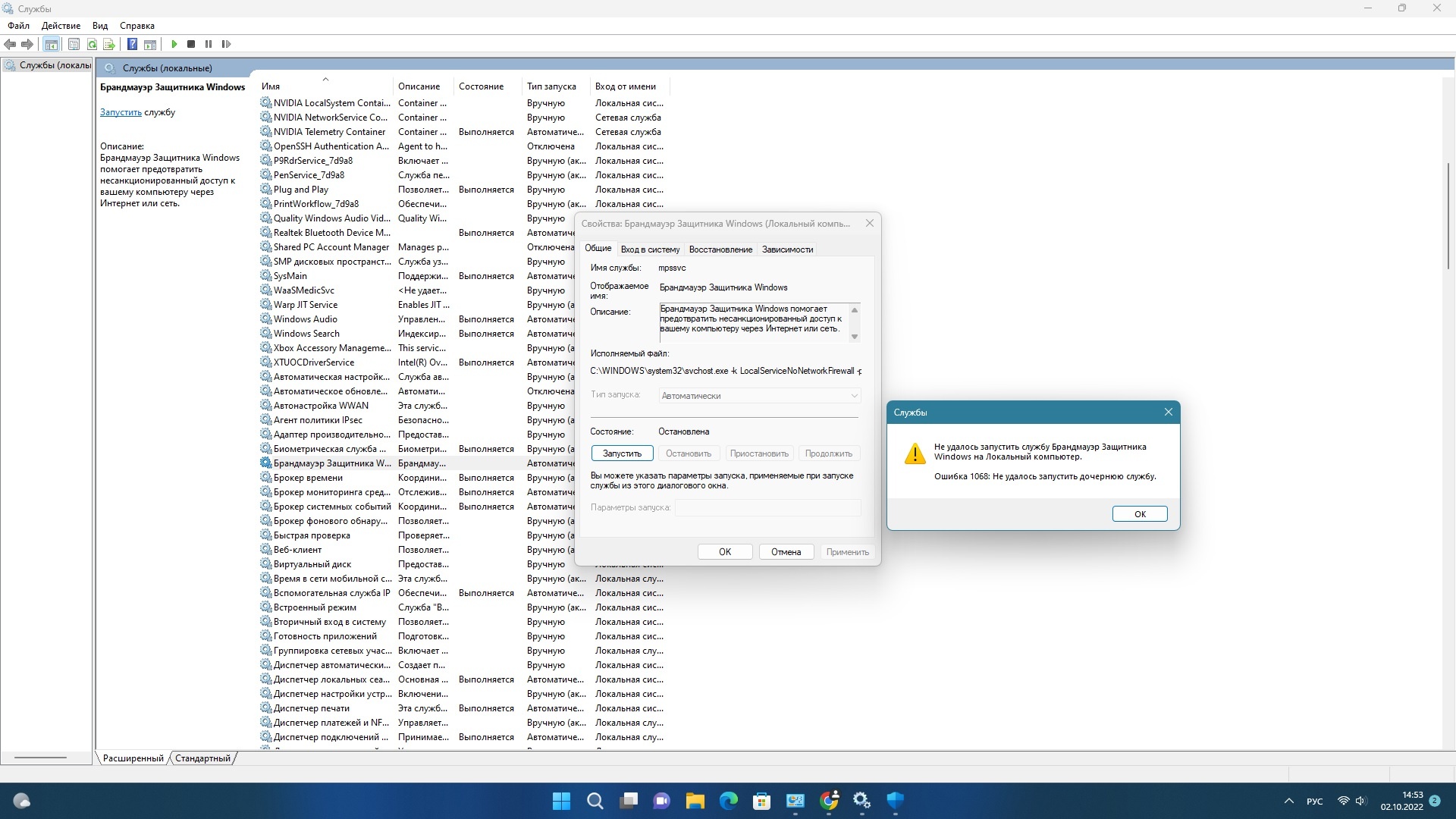
Task: Click the stop service toolbar icon
Action: click(191, 44)
